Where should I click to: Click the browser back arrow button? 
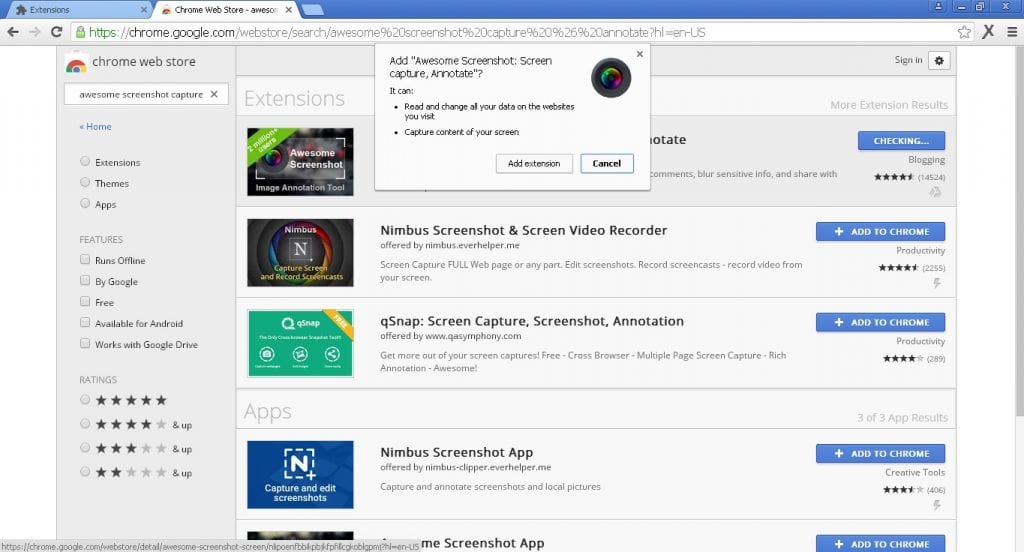pos(12,31)
